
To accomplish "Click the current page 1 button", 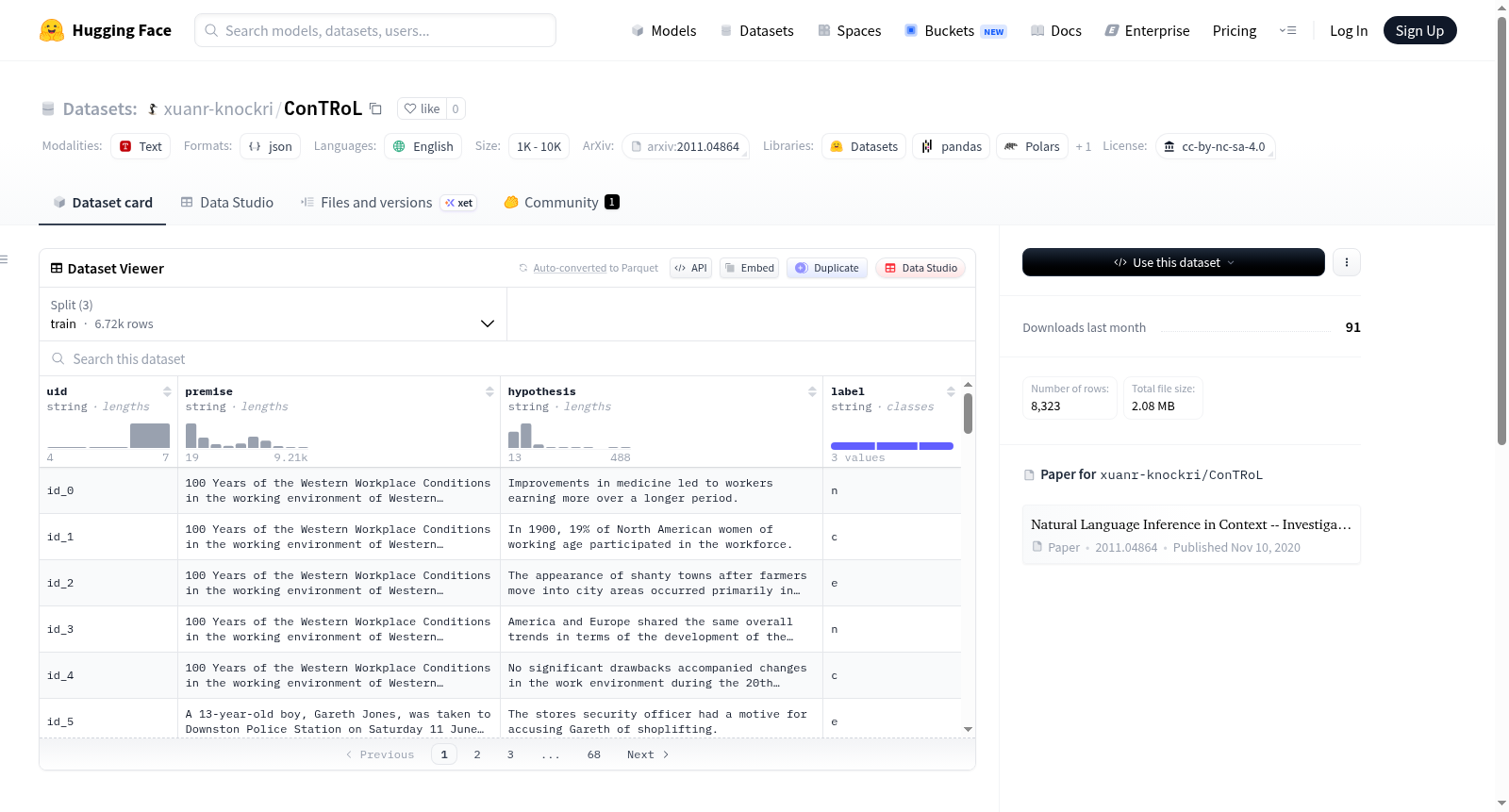I will click(444, 754).
